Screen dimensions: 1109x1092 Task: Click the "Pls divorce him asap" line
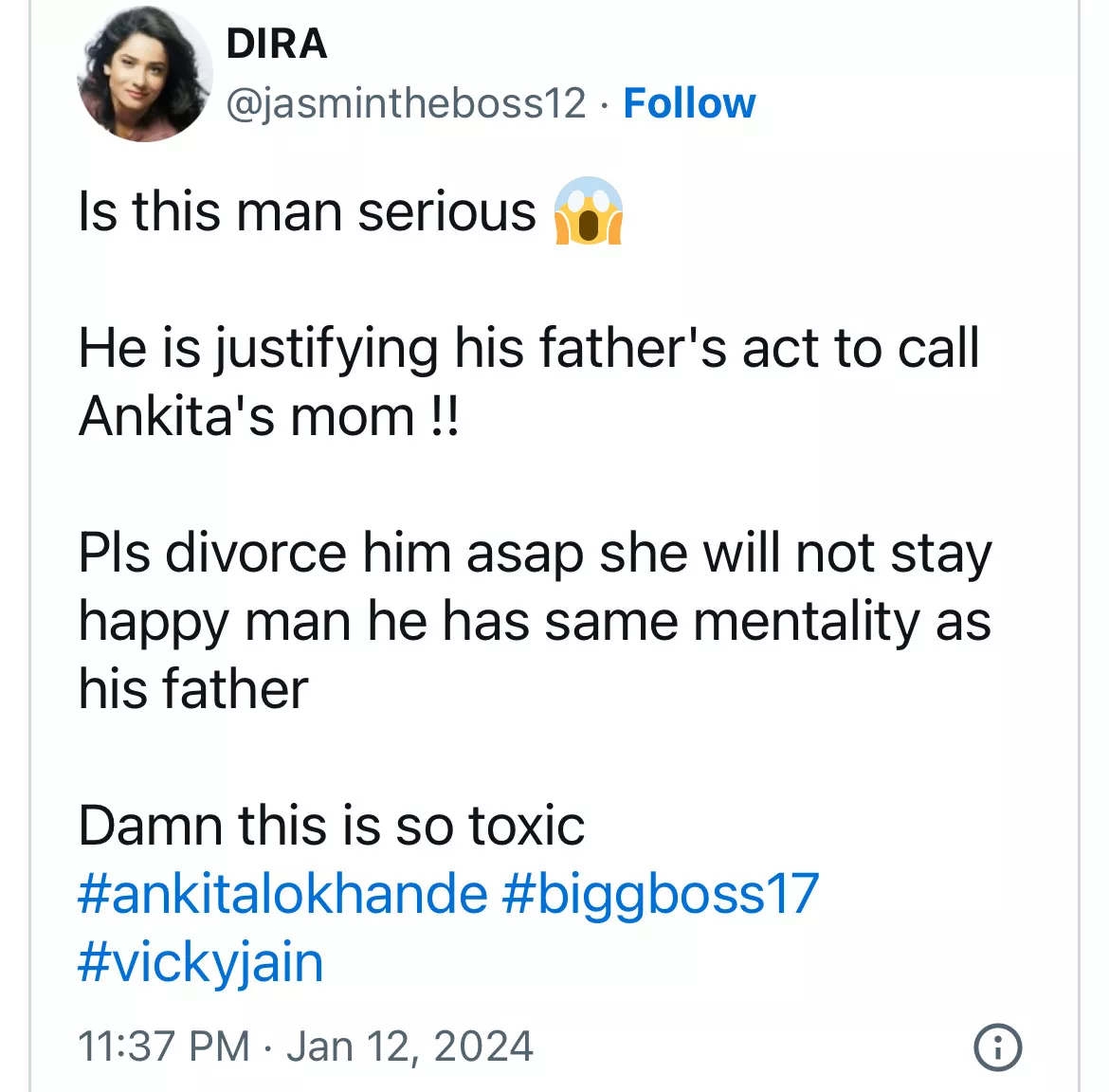(x=535, y=552)
